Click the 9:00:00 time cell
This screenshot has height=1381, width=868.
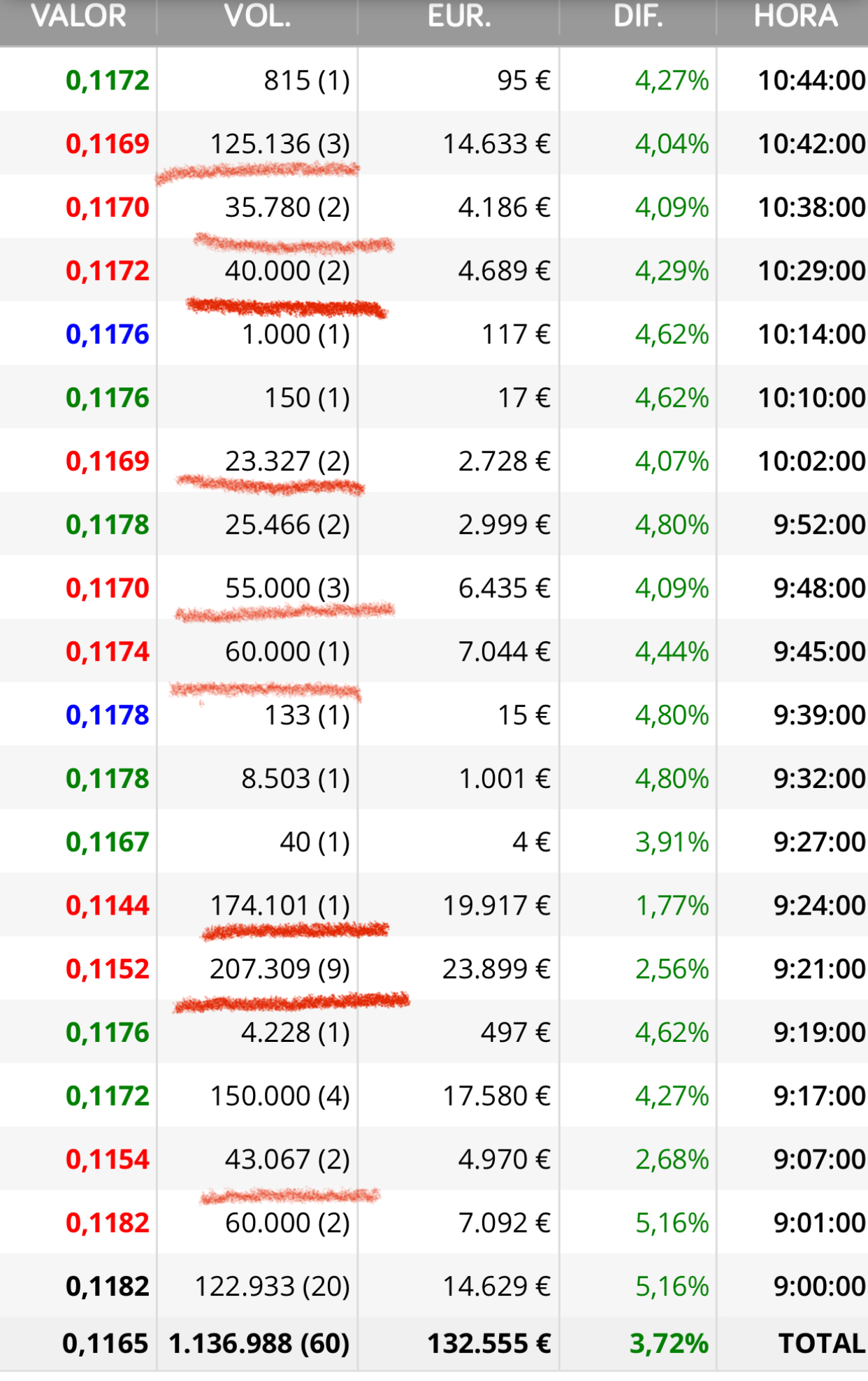[820, 1287]
